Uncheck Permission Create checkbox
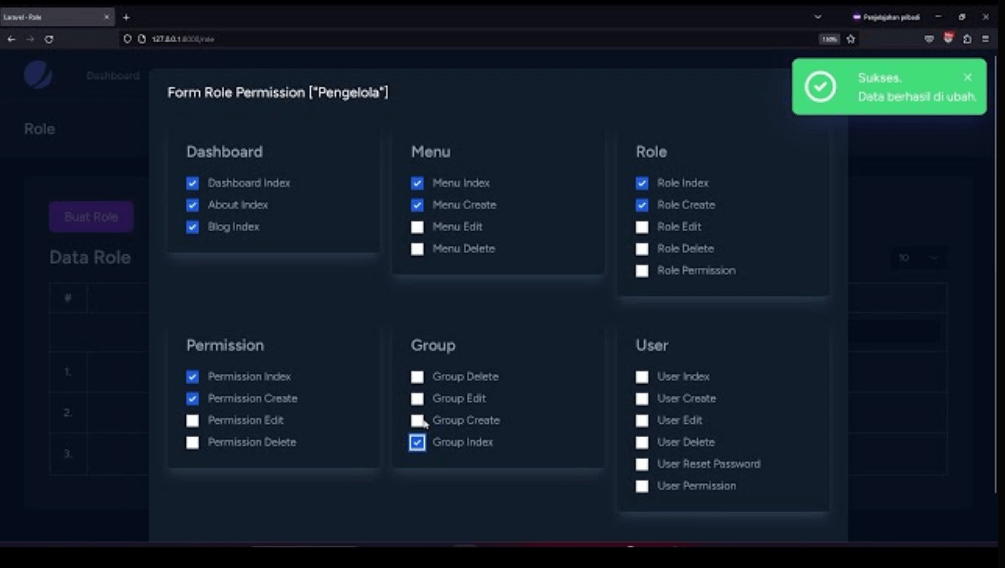This screenshot has height=568, width=1005. [192, 399]
